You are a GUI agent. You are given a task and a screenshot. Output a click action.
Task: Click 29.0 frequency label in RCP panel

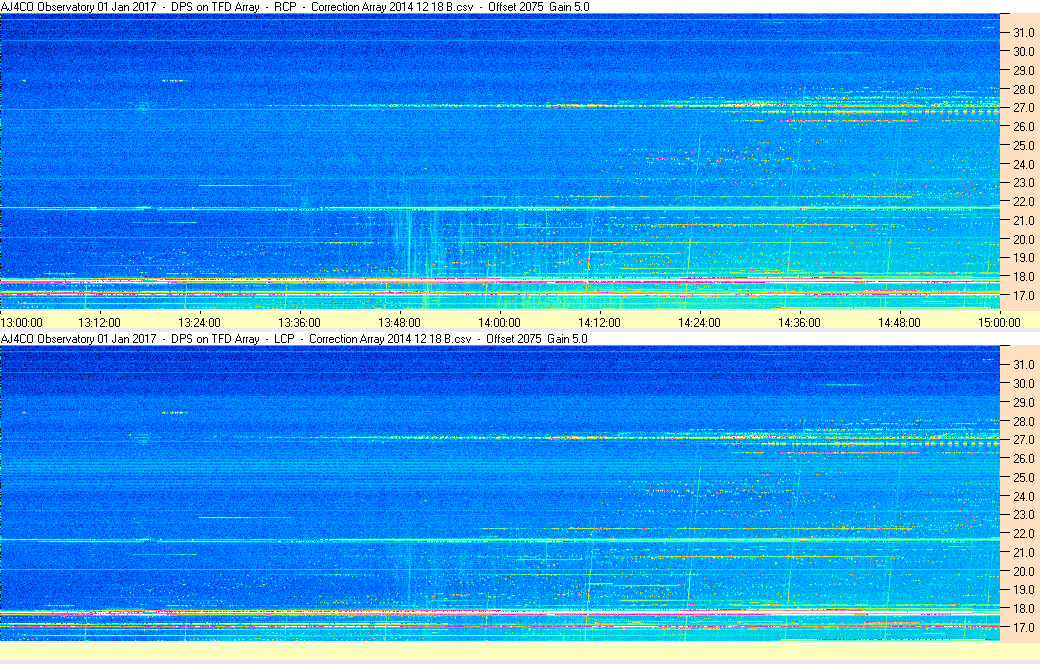coord(1020,71)
